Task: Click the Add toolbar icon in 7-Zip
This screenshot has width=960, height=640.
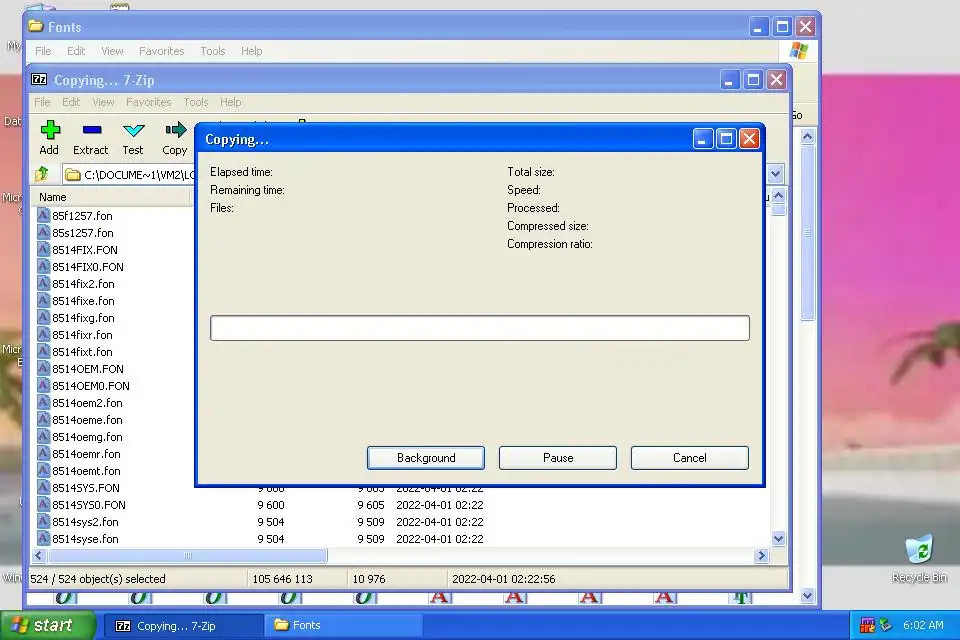Action: pyautogui.click(x=50, y=130)
